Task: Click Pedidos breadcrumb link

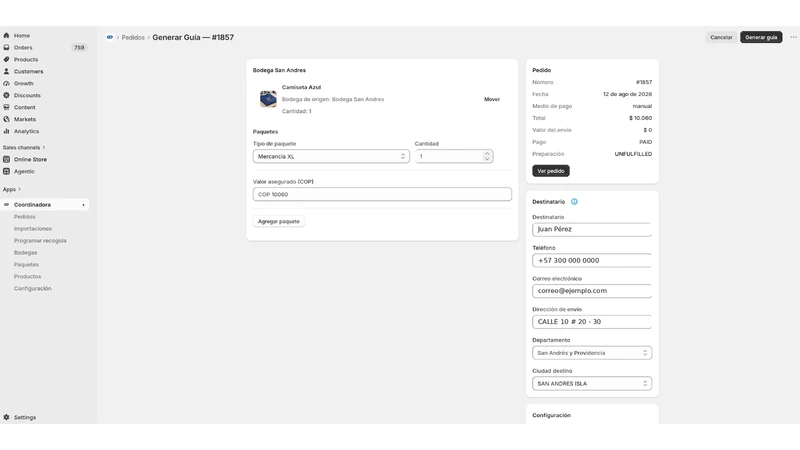Action: click(x=133, y=38)
